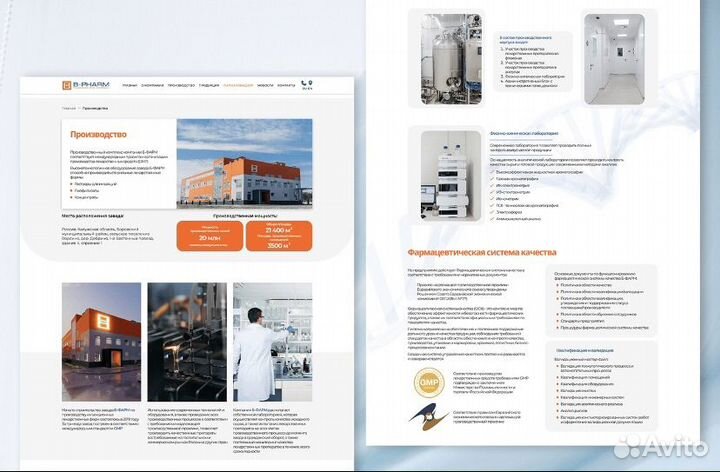720x472 pixels.
Task: Click the orange 21 400 м² area card
Action: click(277, 235)
